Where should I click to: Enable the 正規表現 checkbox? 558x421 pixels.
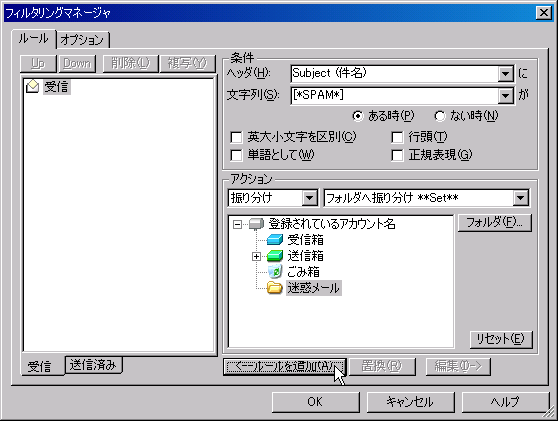[x=397, y=155]
